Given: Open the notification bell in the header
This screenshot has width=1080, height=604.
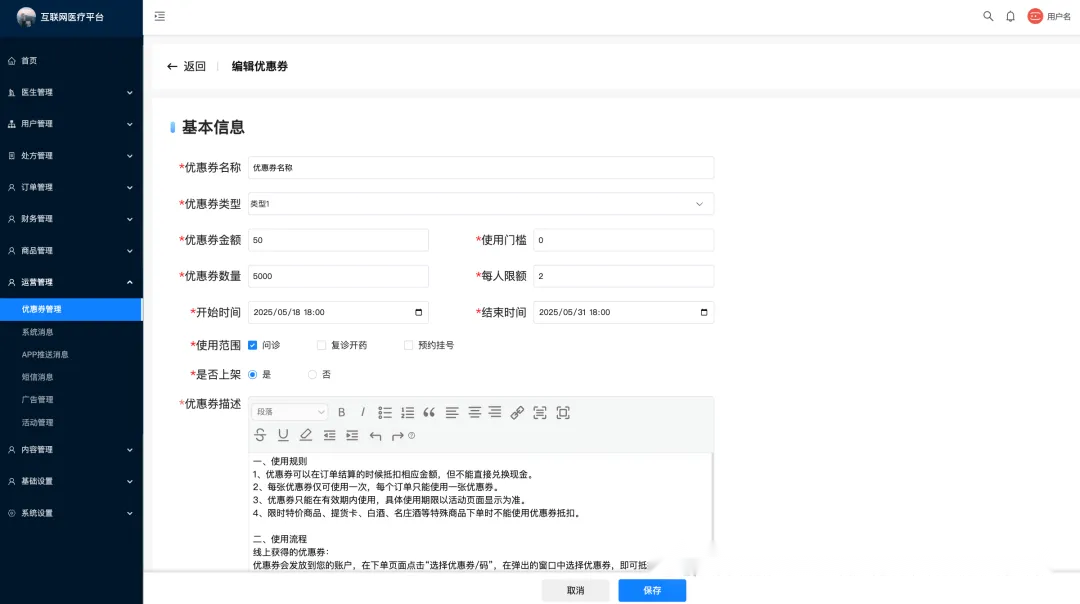Looking at the screenshot, I should pos(1010,16).
